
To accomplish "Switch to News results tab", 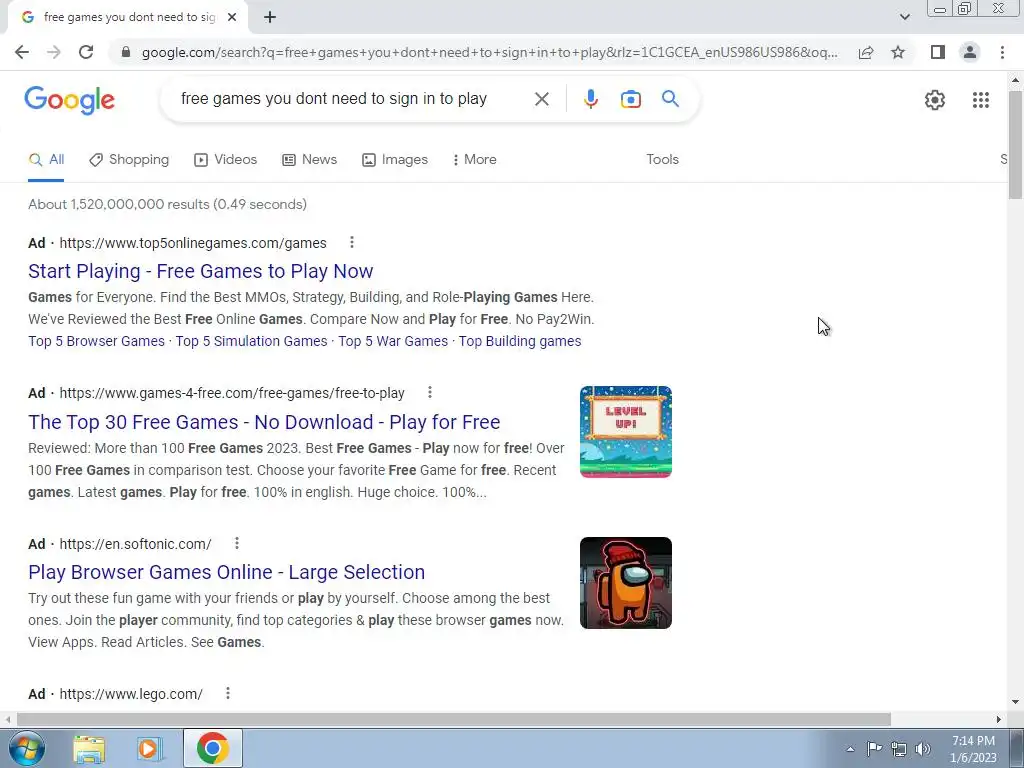I will pos(310,160).
